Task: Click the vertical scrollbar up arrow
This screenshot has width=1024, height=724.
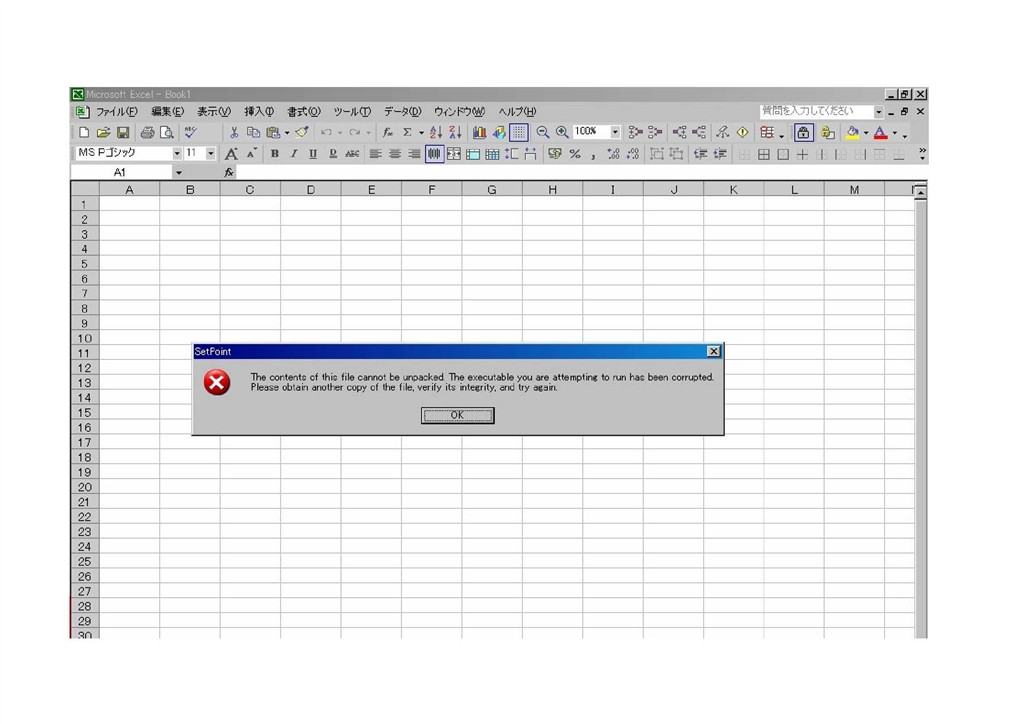Action: pos(921,193)
